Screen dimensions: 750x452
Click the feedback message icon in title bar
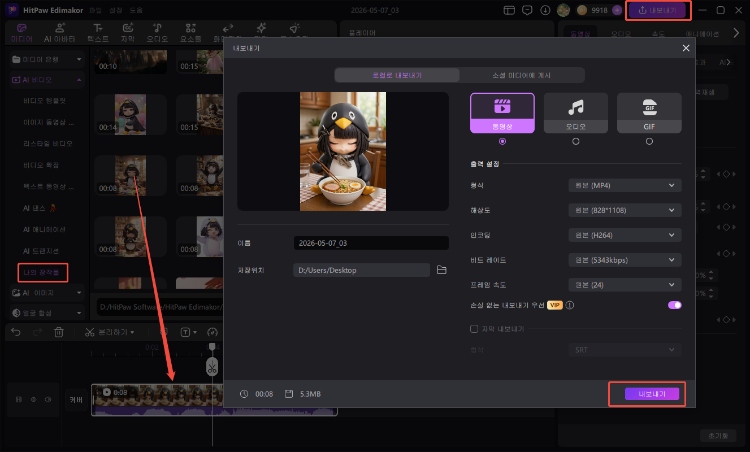click(527, 10)
